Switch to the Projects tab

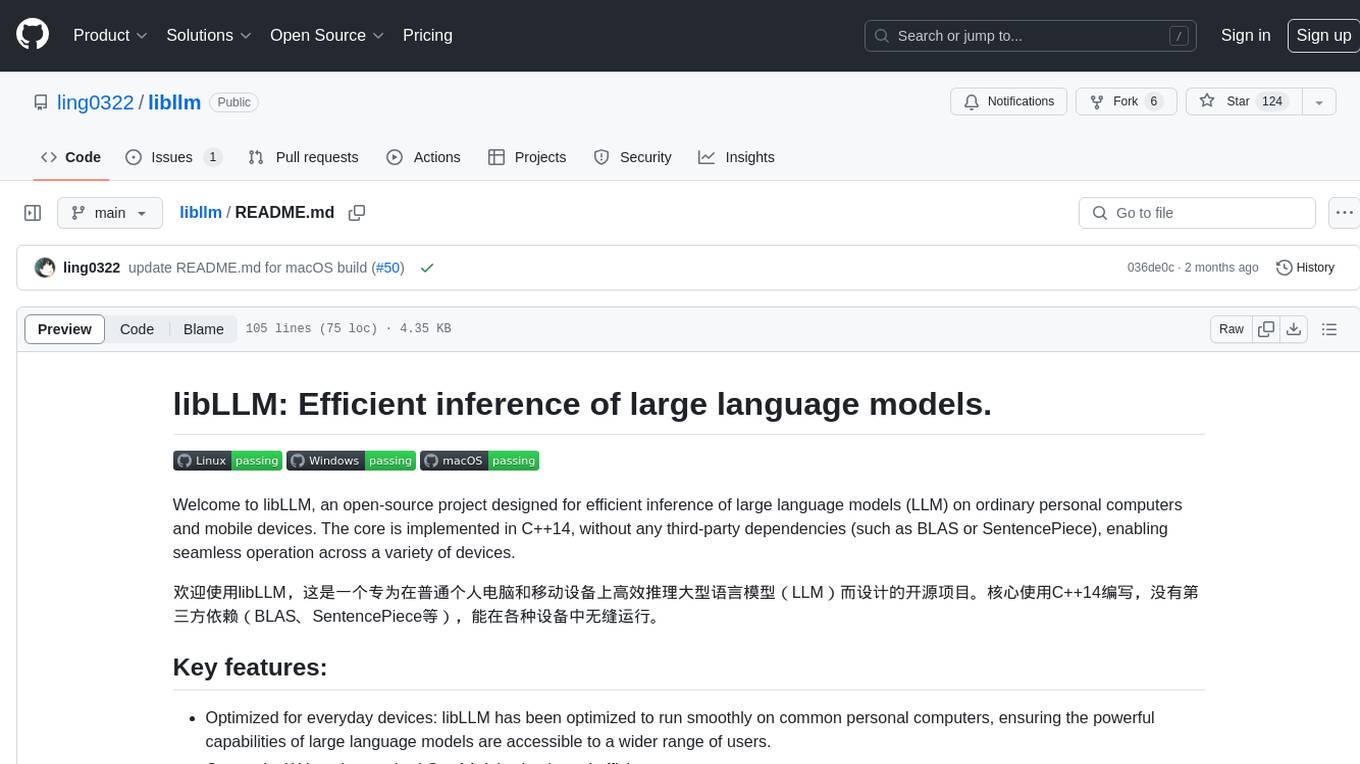pyautogui.click(x=527, y=157)
